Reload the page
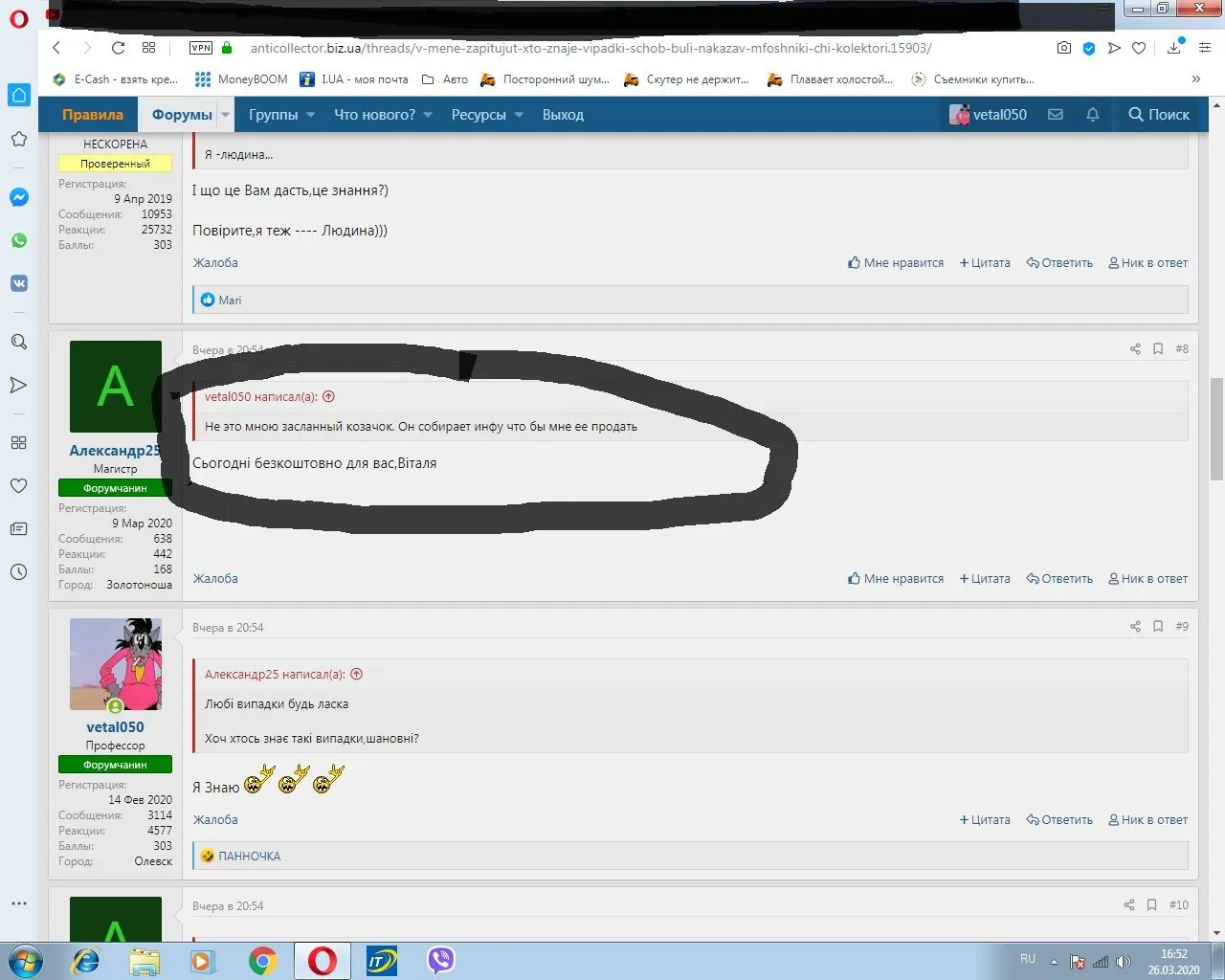The width and height of the screenshot is (1225, 980). (118, 48)
